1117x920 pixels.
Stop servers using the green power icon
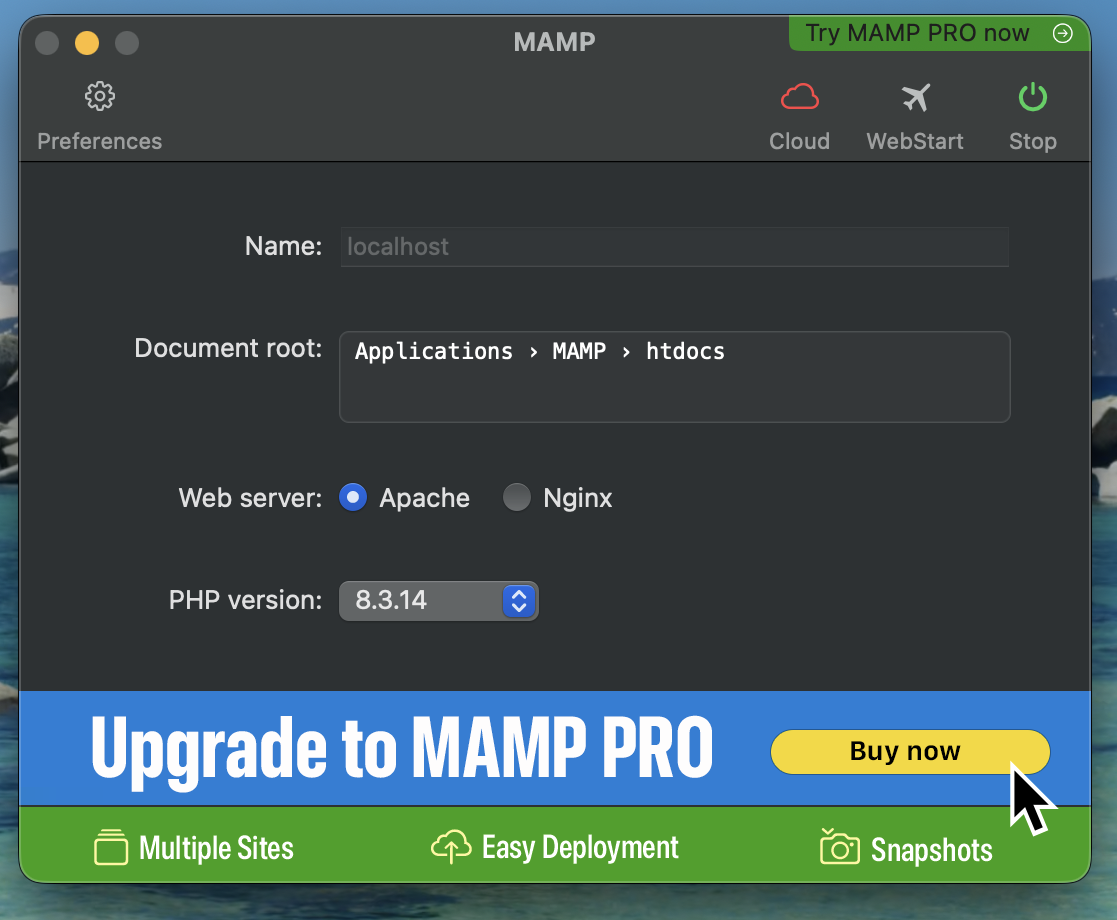pos(1032,97)
